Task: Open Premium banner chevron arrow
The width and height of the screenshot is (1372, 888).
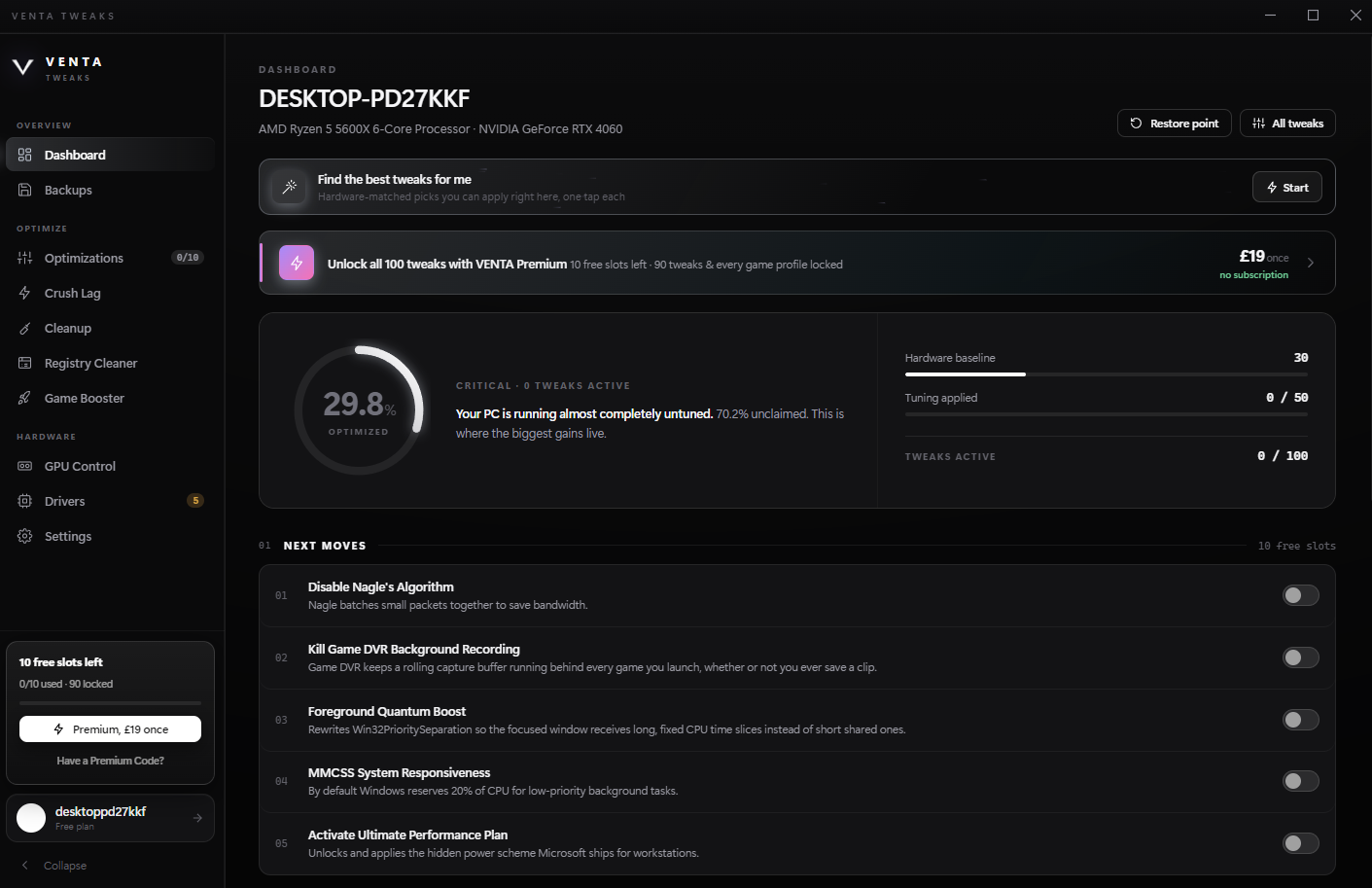Action: (1311, 263)
